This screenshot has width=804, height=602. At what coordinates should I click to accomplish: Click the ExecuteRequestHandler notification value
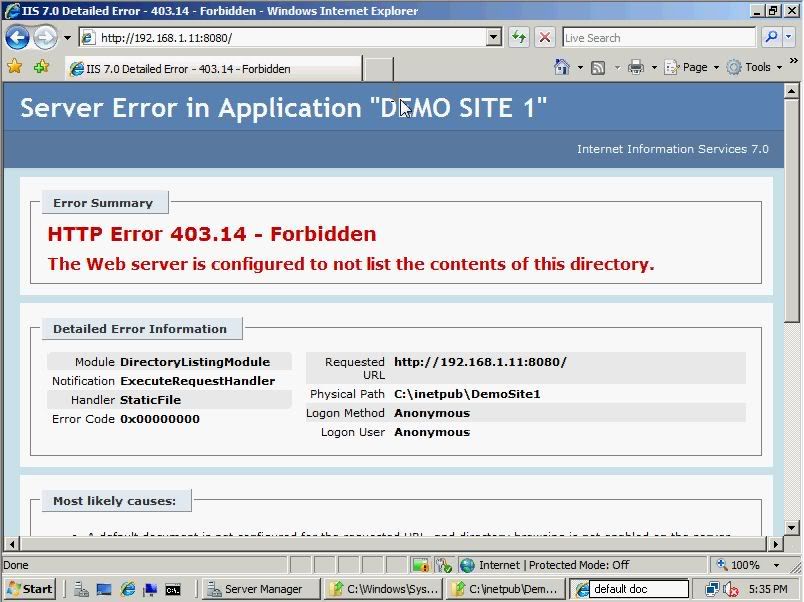tap(197, 381)
